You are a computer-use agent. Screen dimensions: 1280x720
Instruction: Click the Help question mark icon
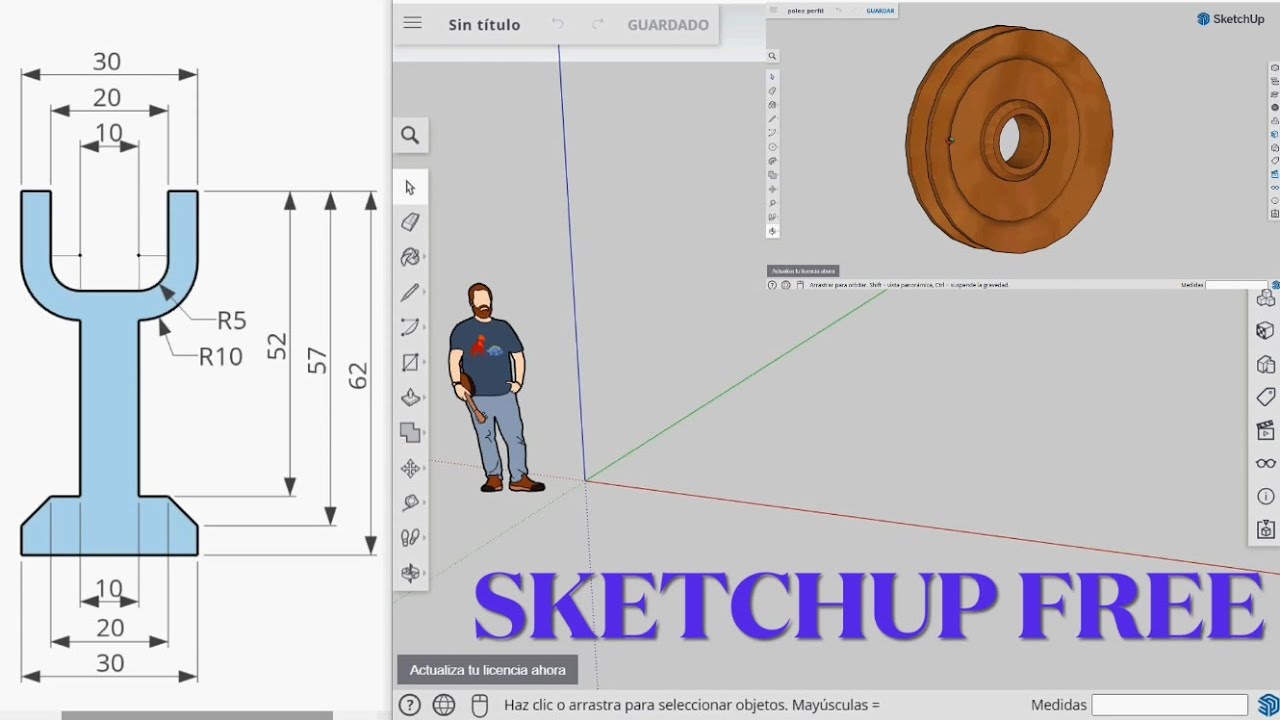[410, 705]
